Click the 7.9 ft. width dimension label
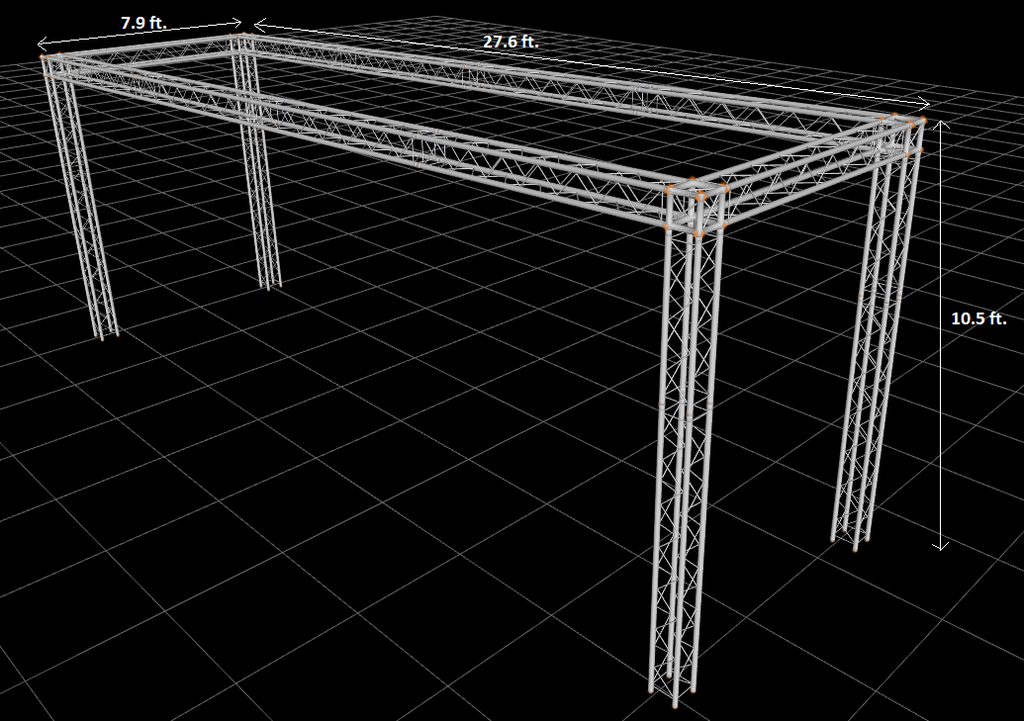1024x721 pixels. coord(144,23)
